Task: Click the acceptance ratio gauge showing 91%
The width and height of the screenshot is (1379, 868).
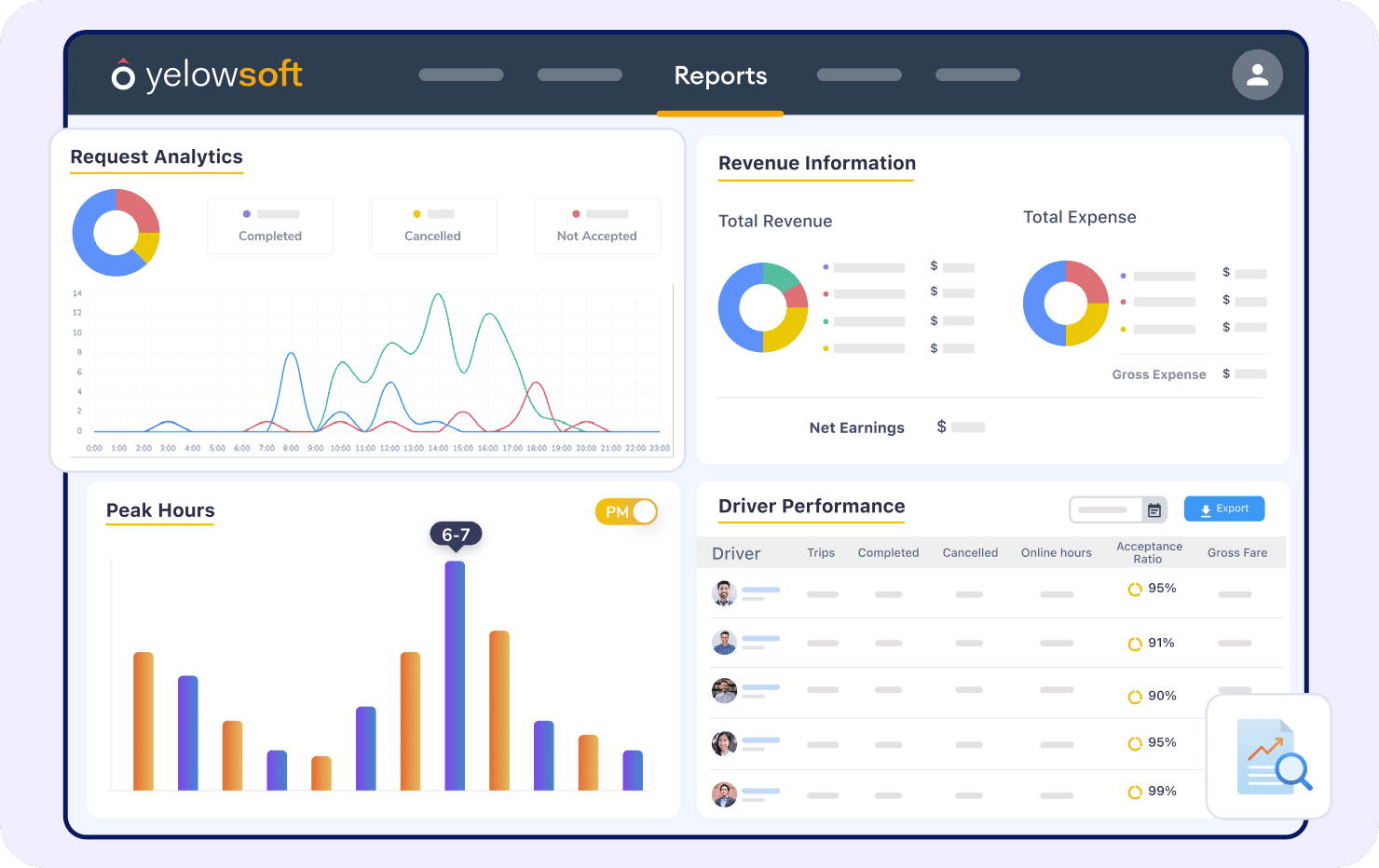Action: coord(1135,644)
